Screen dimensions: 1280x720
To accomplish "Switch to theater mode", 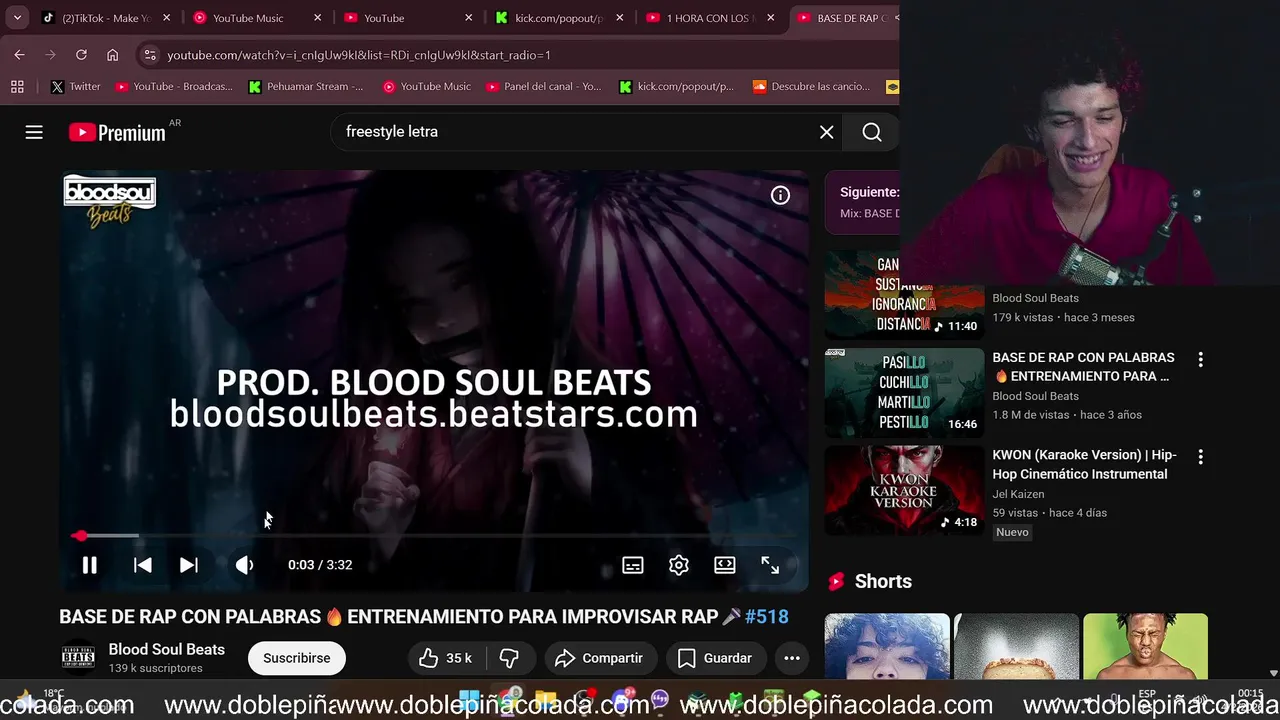I will 725,565.
